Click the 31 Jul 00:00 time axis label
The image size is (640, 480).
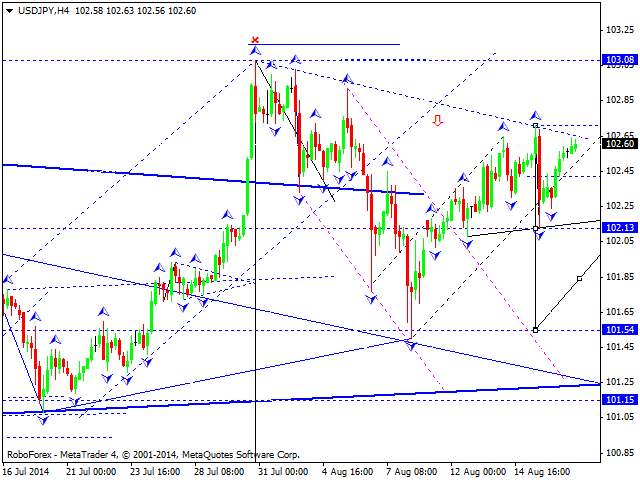point(282,472)
